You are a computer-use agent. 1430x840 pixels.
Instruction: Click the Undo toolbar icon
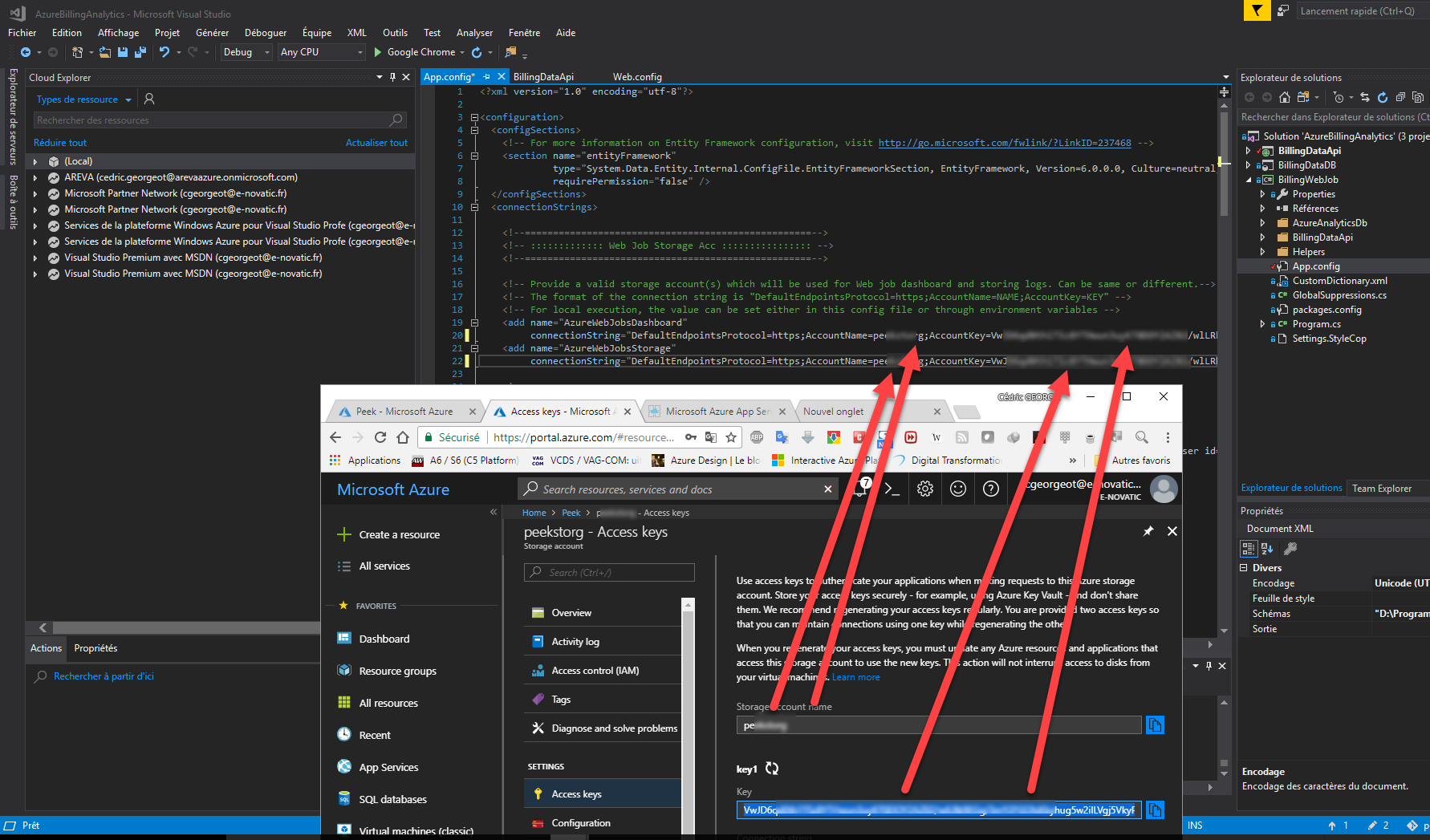coord(165,52)
